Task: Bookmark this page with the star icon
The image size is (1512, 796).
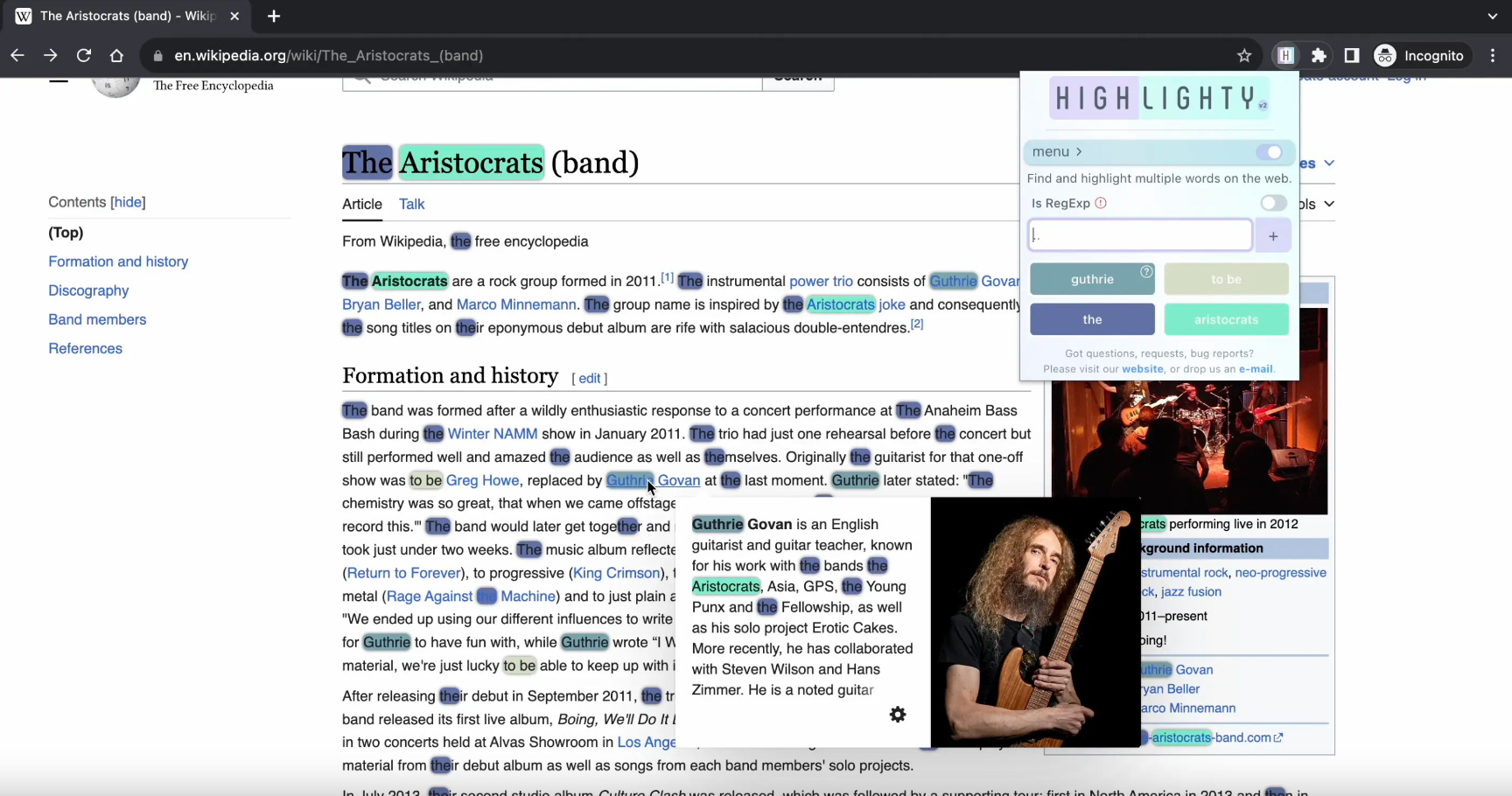Action: [1244, 55]
